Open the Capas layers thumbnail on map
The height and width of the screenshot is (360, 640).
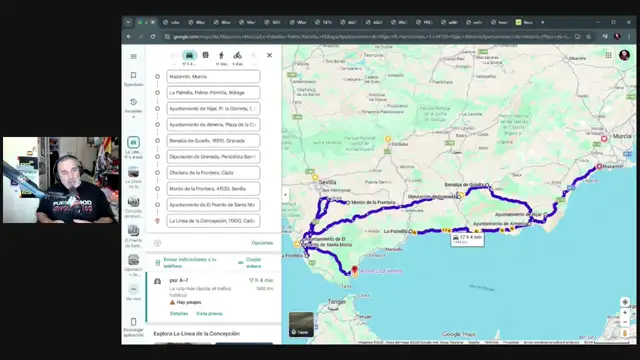[301, 324]
